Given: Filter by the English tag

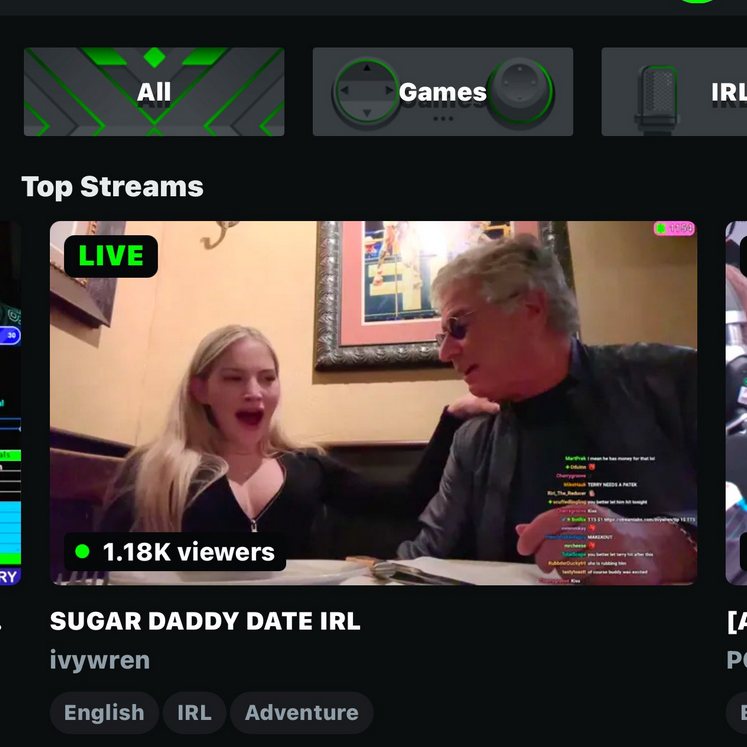Looking at the screenshot, I should click(104, 713).
